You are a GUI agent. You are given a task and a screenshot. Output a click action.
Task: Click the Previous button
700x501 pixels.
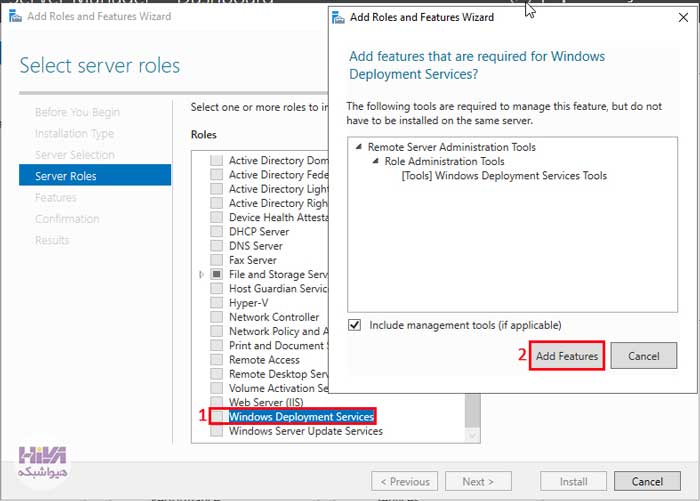coord(404,481)
